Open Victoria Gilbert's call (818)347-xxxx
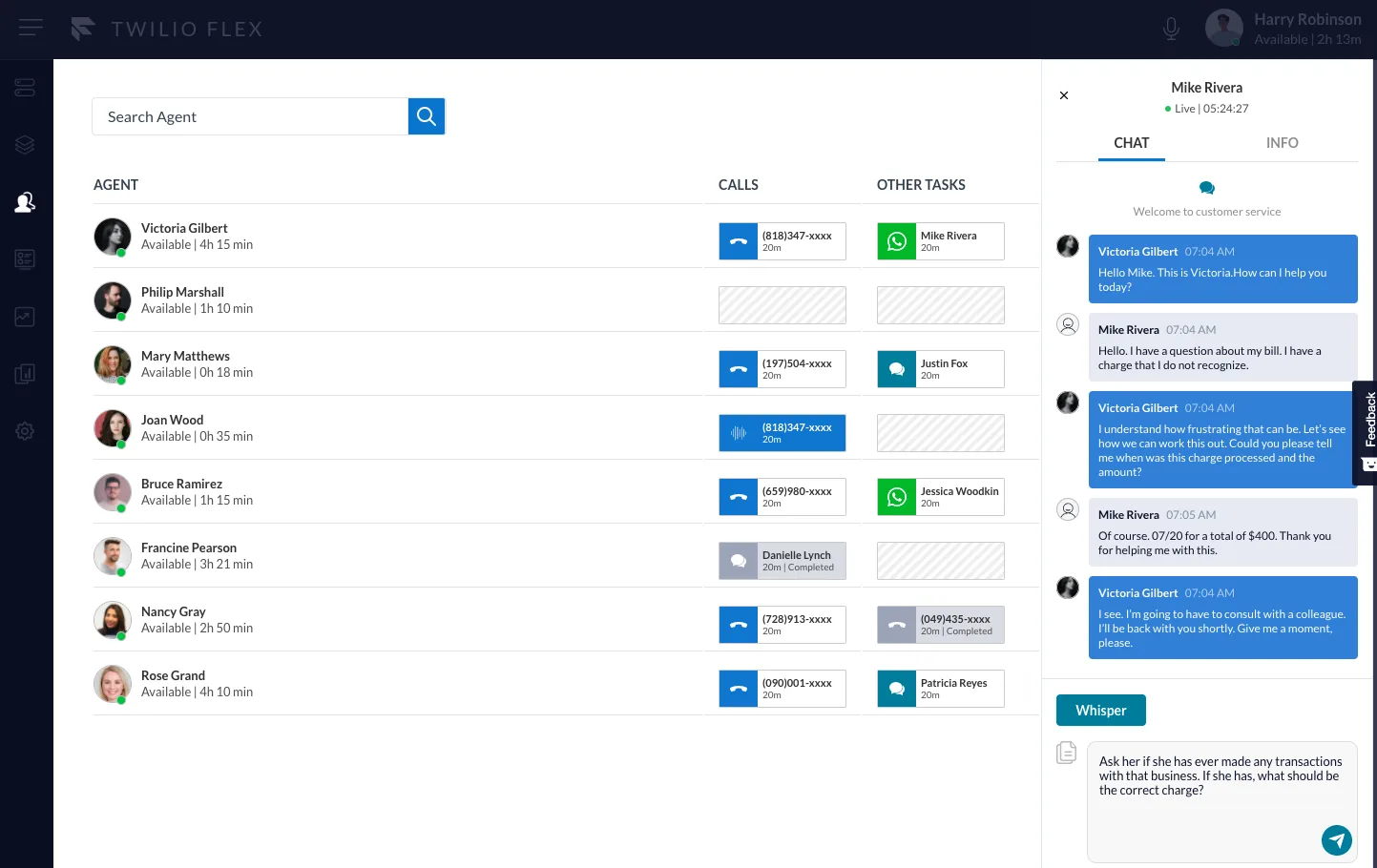The width and height of the screenshot is (1377, 868). point(782,241)
